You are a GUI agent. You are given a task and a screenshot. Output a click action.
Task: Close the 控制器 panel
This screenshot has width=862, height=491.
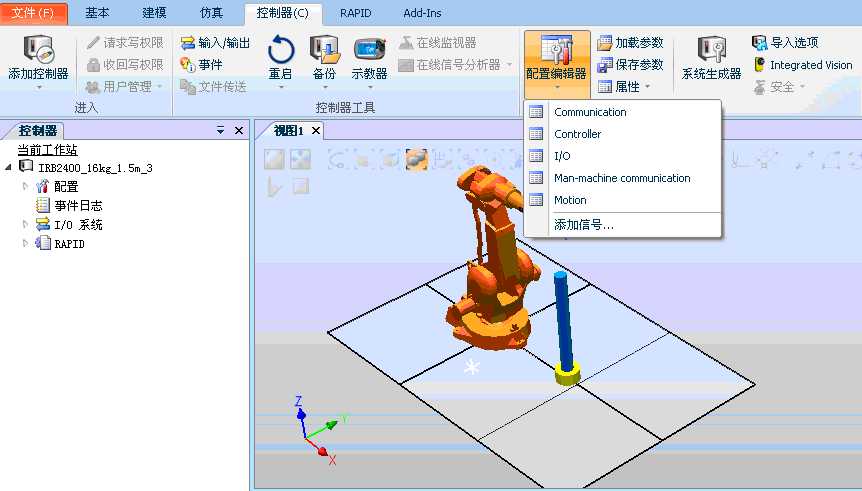pos(239,130)
